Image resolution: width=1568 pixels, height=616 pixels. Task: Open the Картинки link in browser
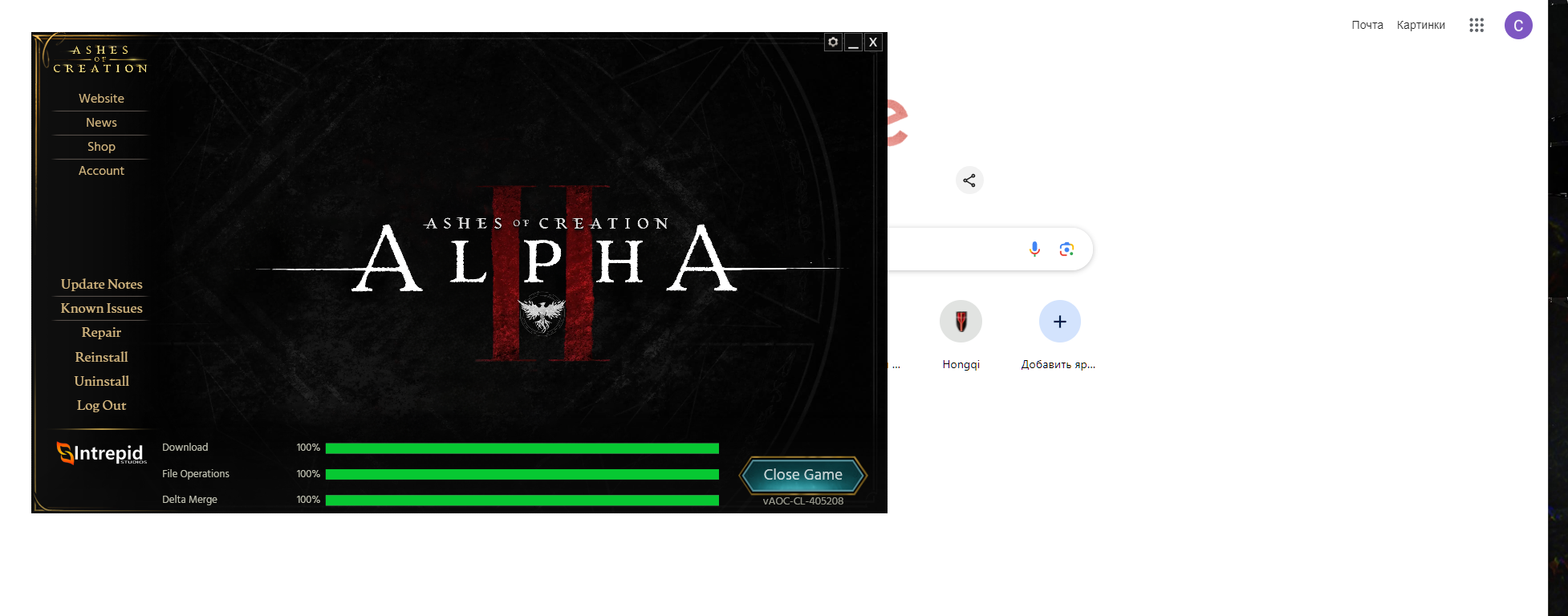pyautogui.click(x=1420, y=25)
